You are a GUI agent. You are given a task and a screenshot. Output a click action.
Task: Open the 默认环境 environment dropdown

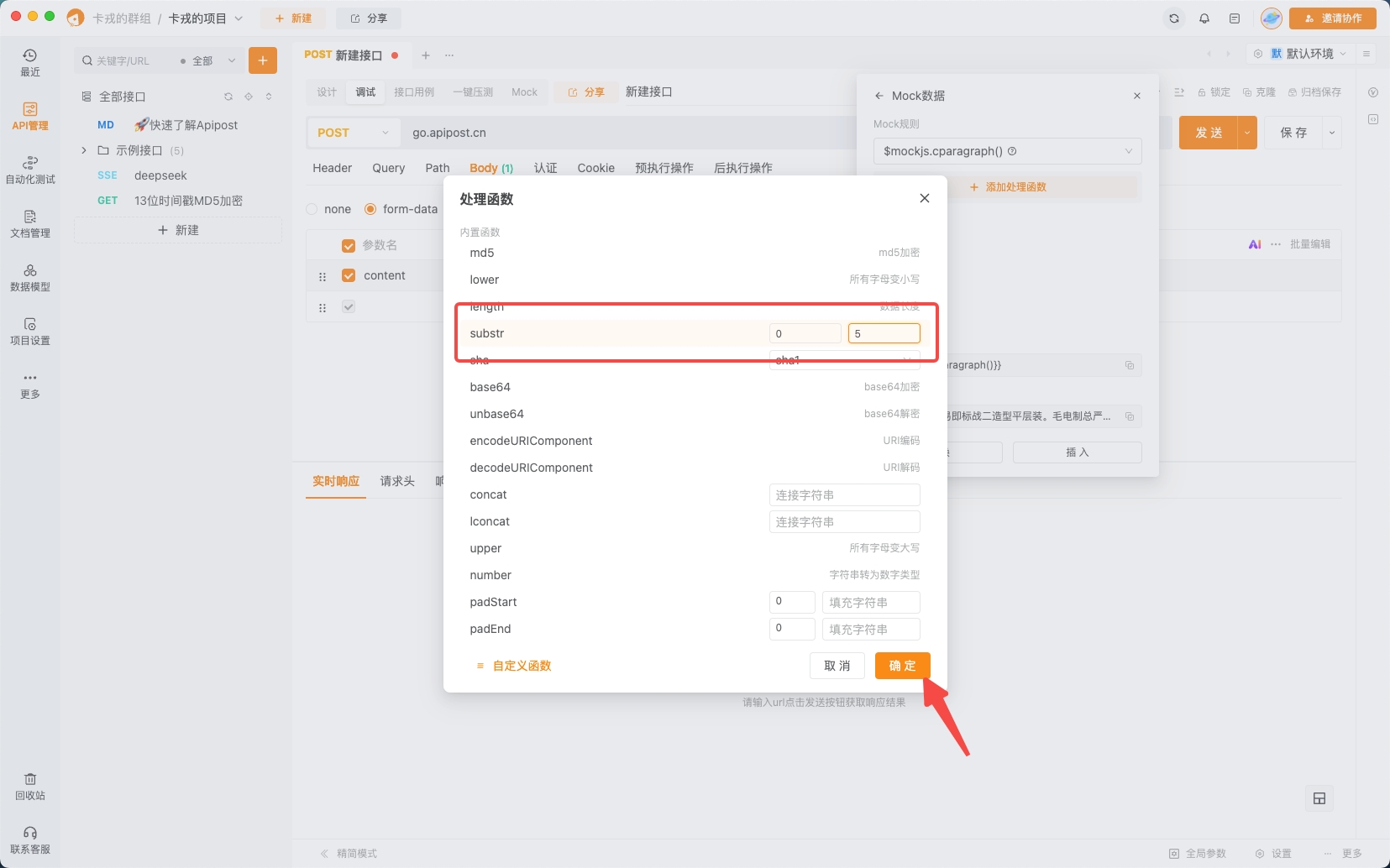point(1309,54)
